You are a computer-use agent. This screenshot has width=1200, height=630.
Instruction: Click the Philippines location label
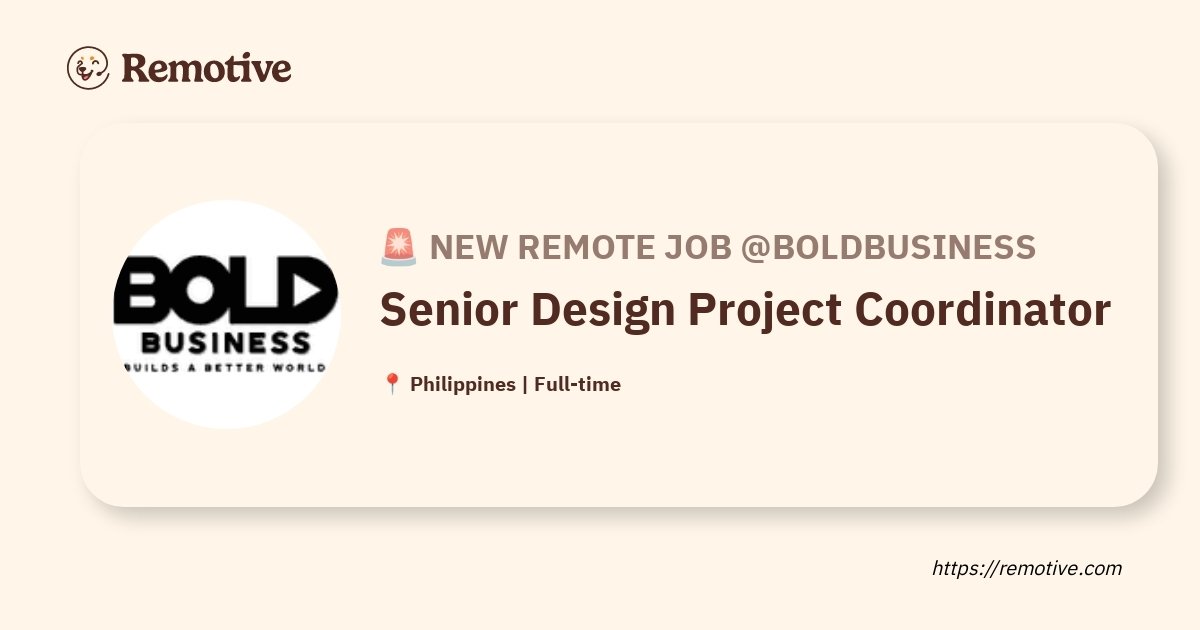coord(463,384)
